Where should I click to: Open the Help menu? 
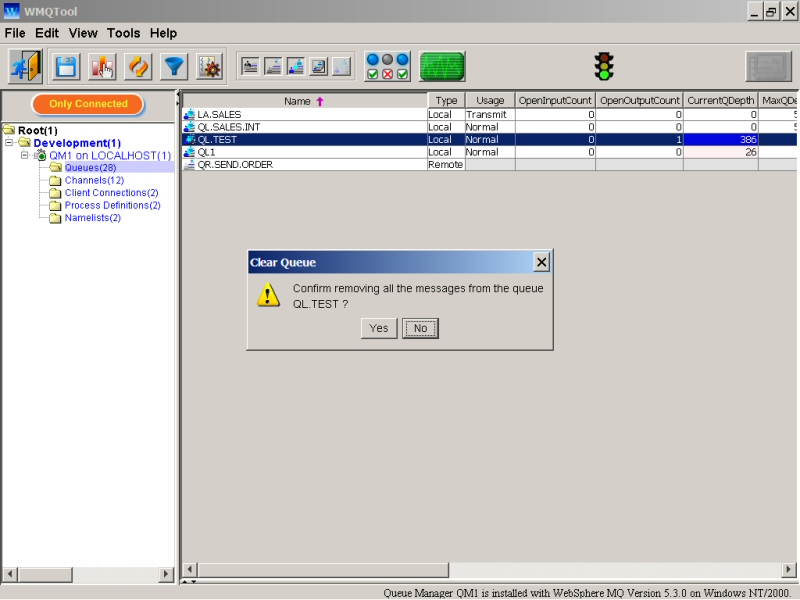pyautogui.click(x=163, y=33)
